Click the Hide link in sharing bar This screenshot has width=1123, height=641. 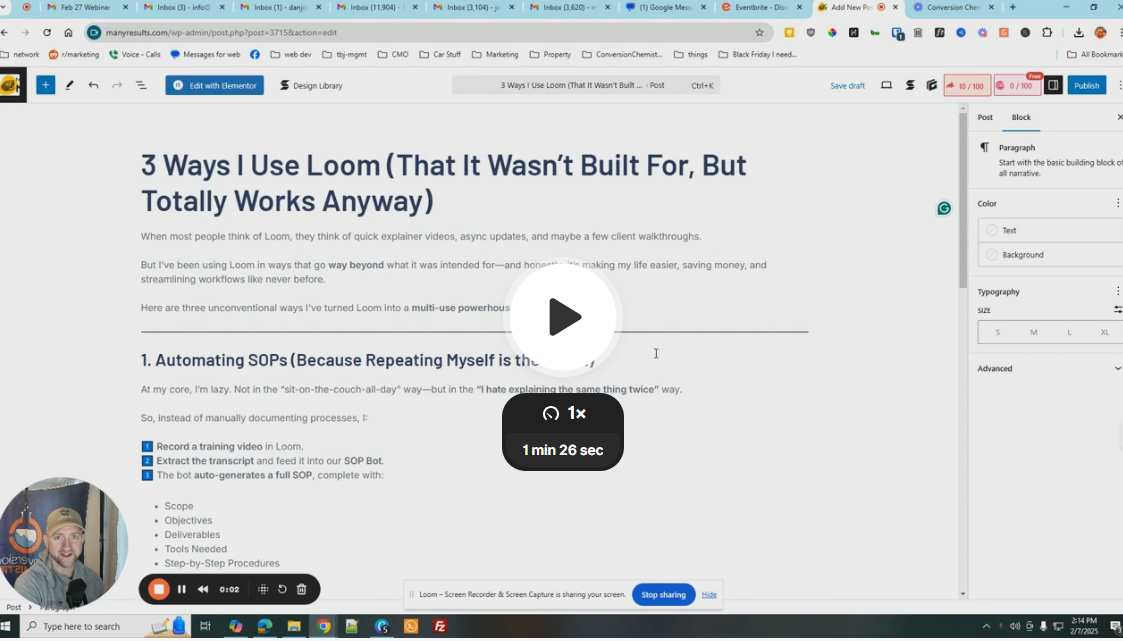709,594
